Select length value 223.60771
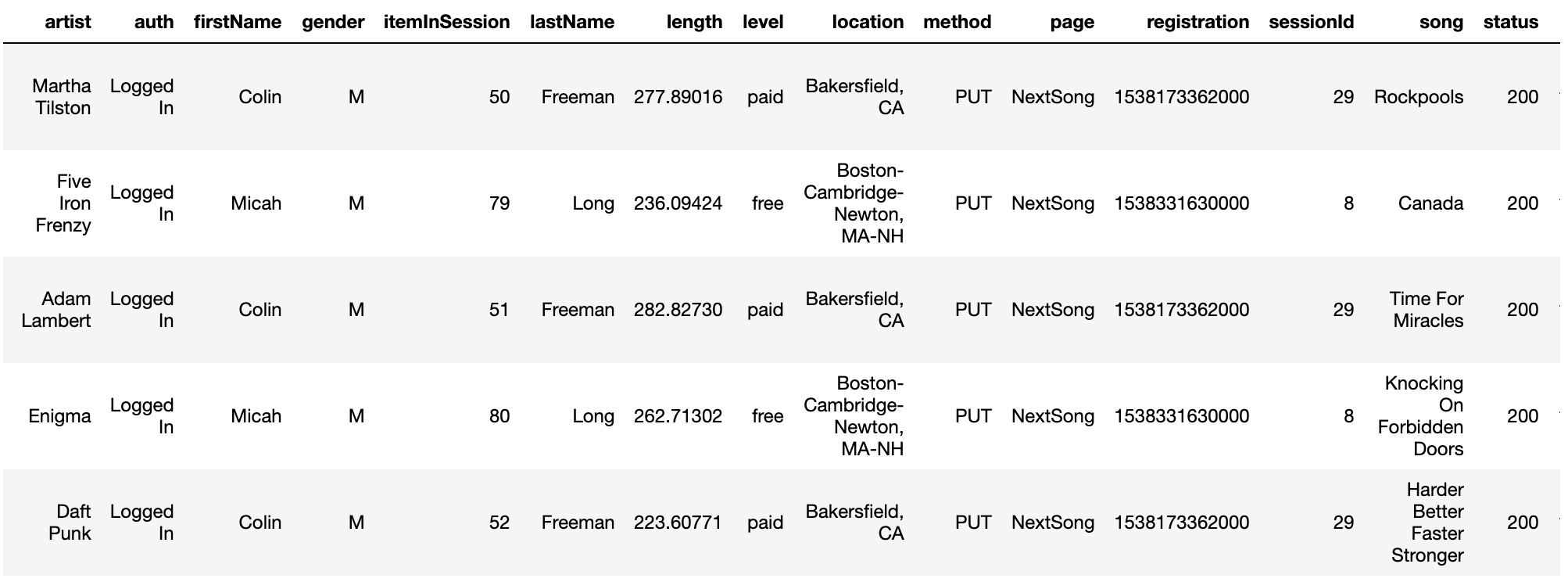The image size is (1568, 582). (678, 523)
